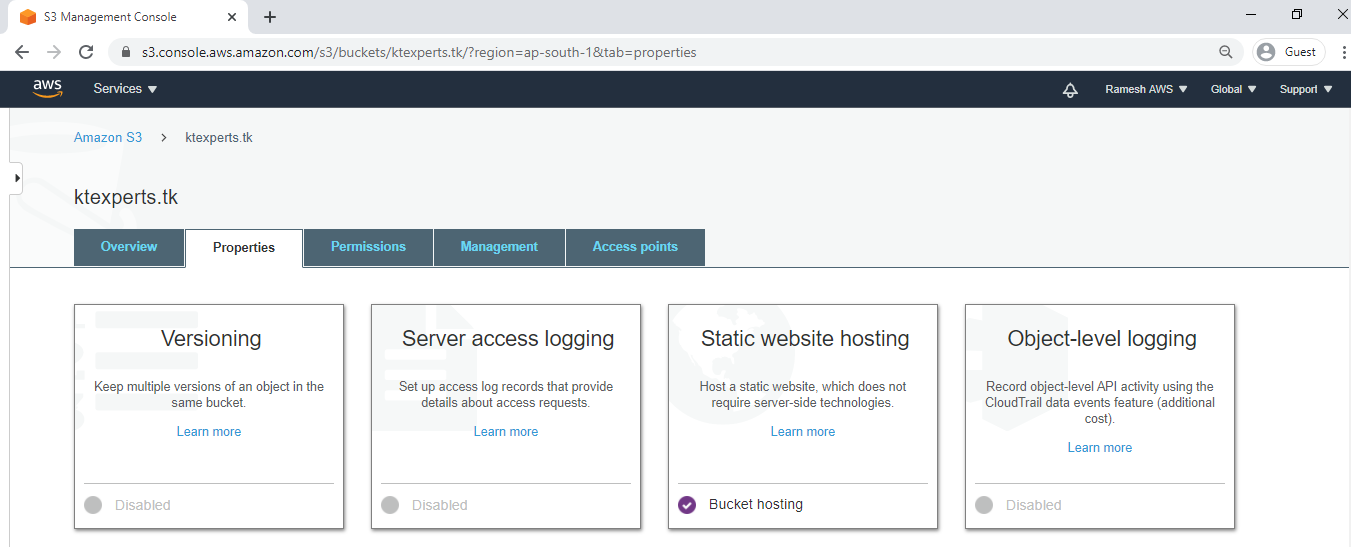
Task: Open the Management tab
Action: click(499, 247)
